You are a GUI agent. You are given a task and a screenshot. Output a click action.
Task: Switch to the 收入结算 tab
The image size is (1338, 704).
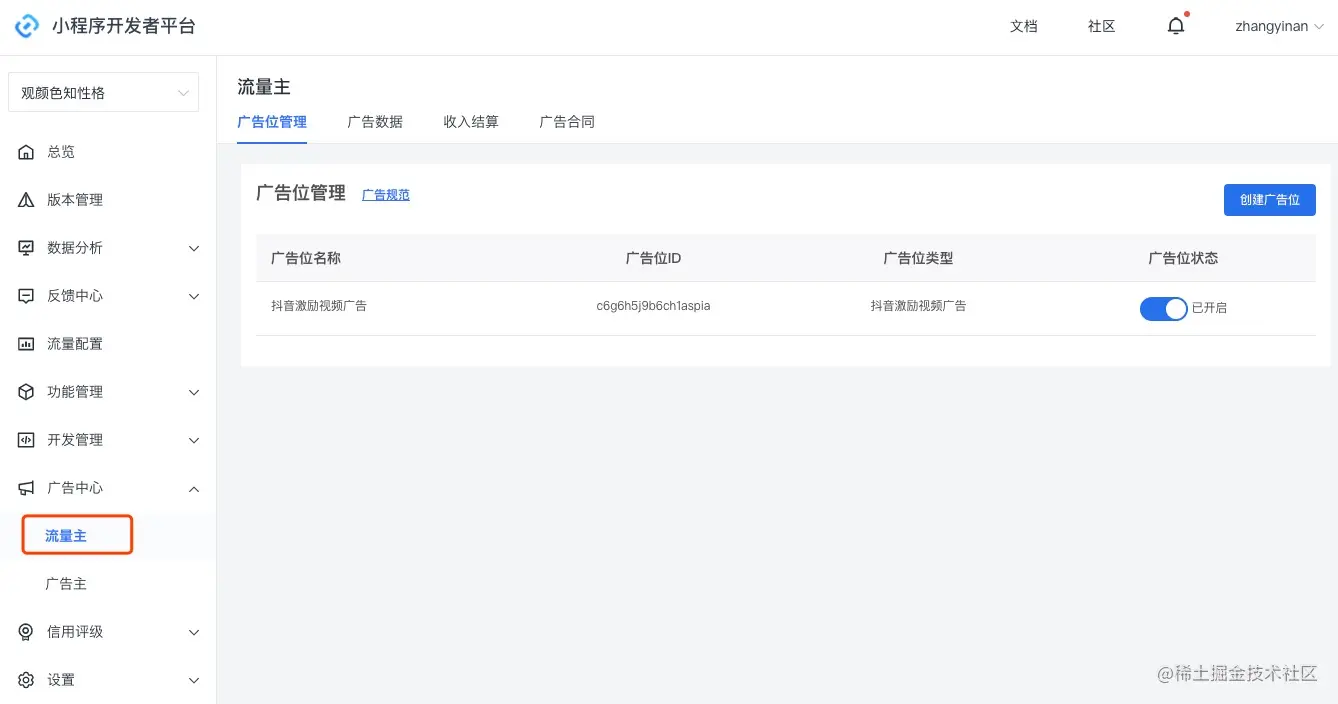coord(471,122)
